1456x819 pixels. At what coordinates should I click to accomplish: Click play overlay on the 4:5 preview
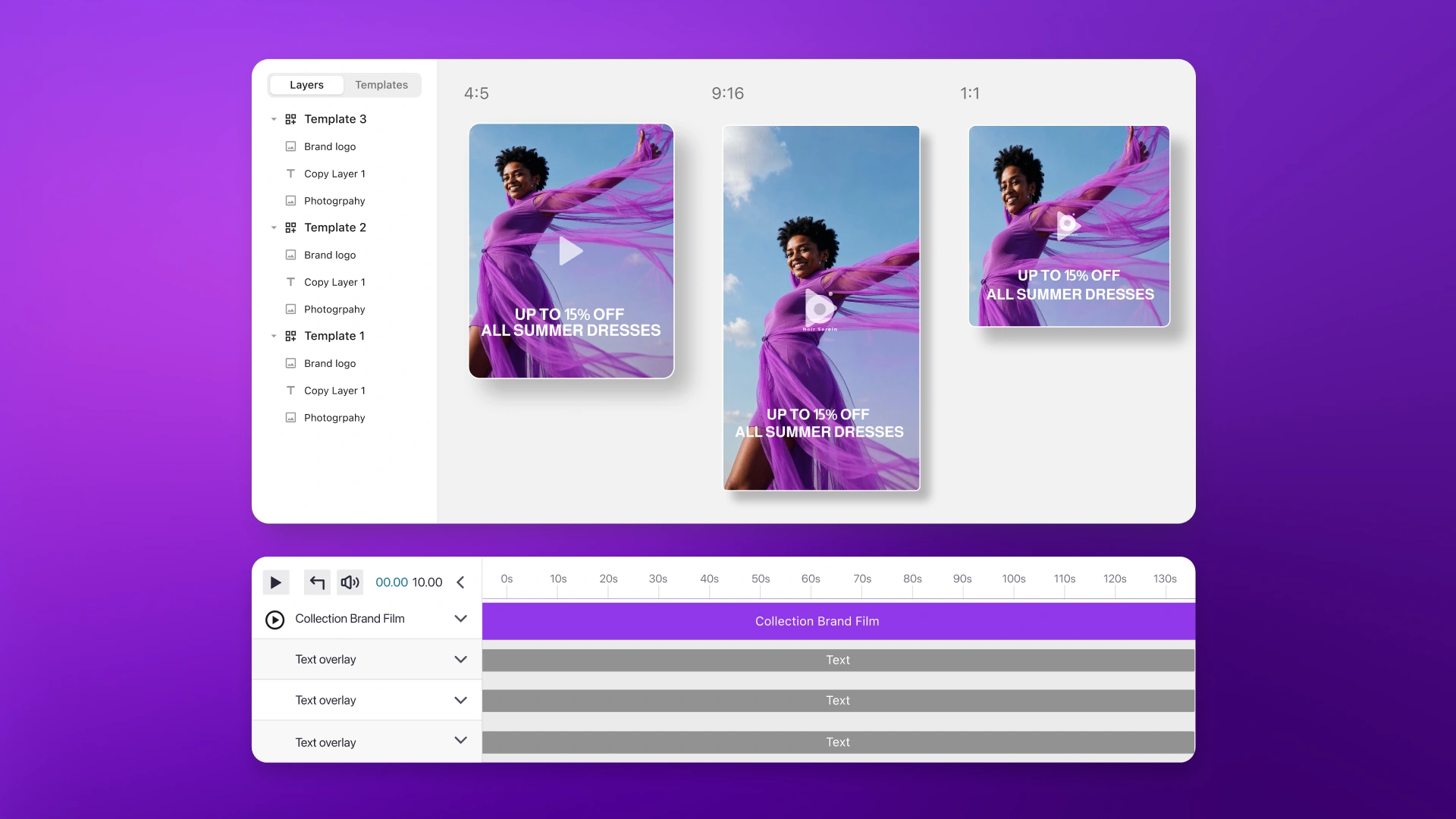(570, 251)
